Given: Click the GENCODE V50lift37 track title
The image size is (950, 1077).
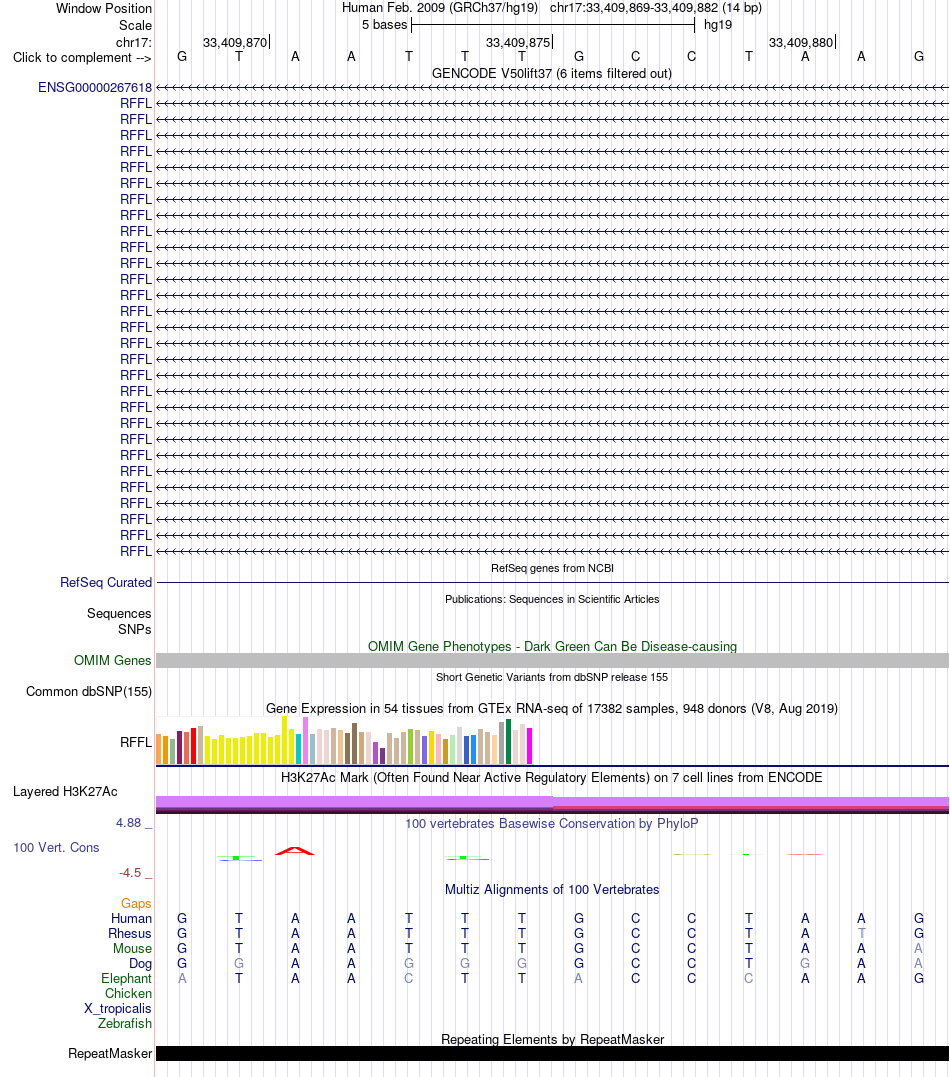Looking at the screenshot, I should [x=552, y=73].
